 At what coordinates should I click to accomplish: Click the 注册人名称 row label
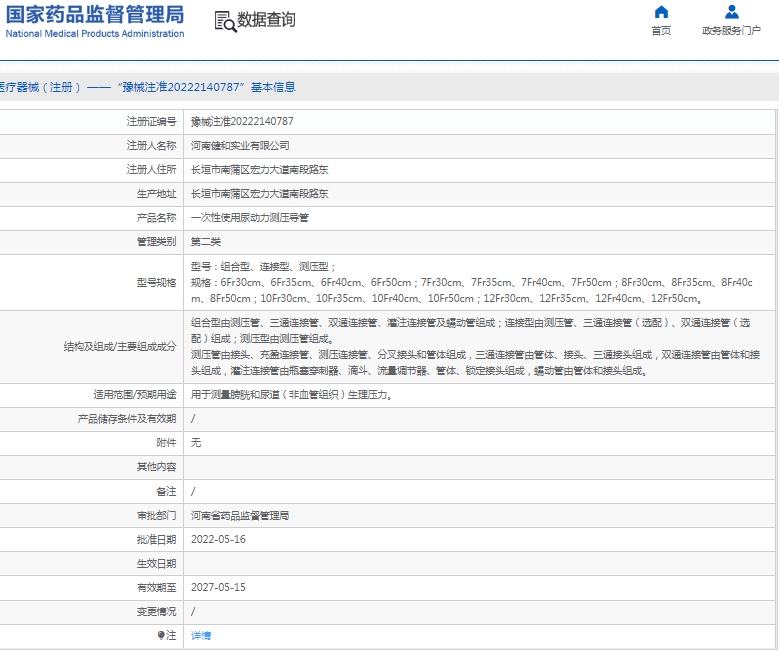(152, 146)
